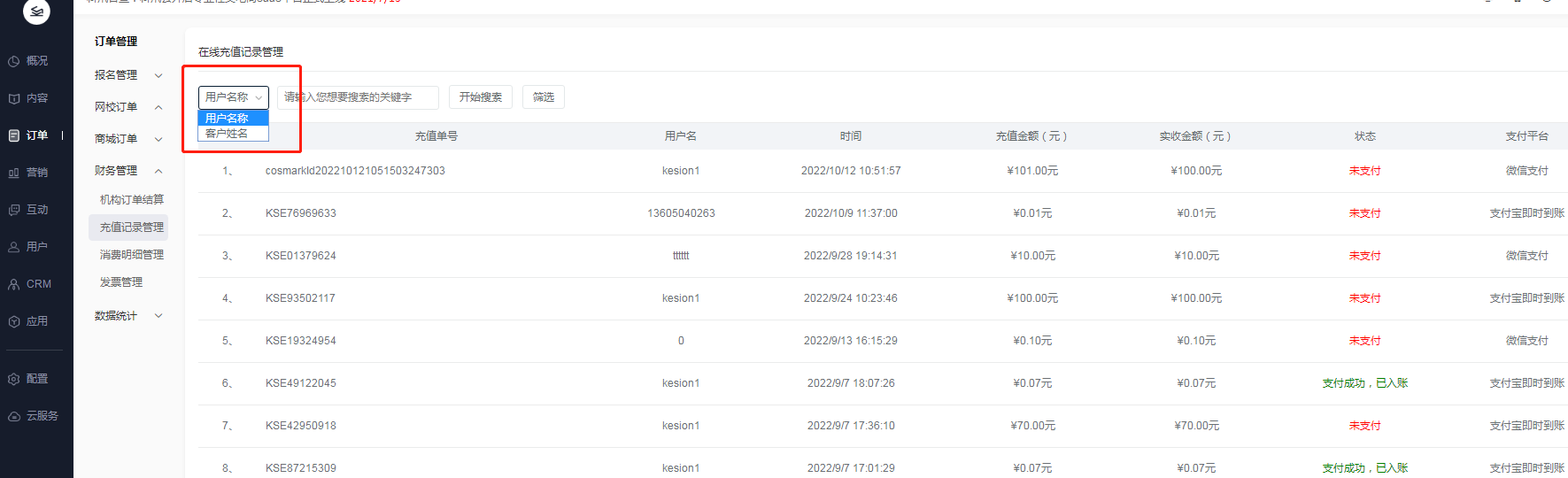The height and width of the screenshot is (478, 1568).
Task: Select the 互动 interaction sidebar icon
Action: (x=14, y=210)
